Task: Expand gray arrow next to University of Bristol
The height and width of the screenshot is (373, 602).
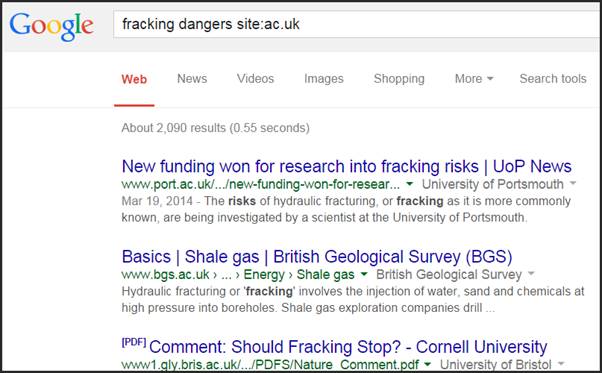Action: click(561, 363)
